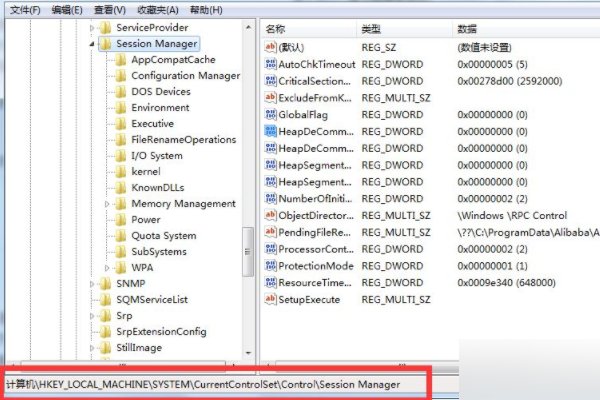The height and width of the screenshot is (400, 600).
Task: Expand the Srp tree node
Action: point(92,316)
